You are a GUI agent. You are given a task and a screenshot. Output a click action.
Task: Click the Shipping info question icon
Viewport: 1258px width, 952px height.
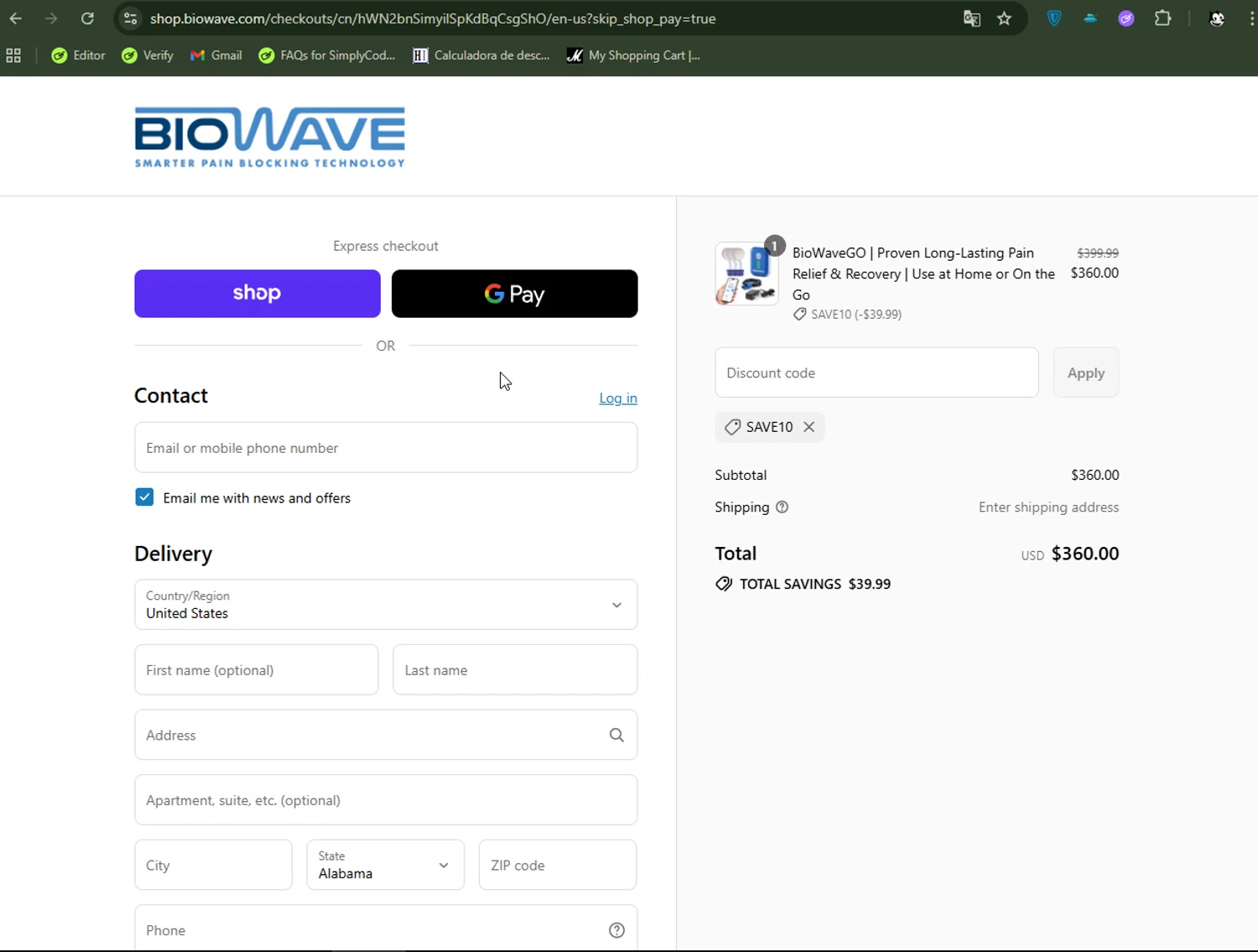click(x=782, y=507)
